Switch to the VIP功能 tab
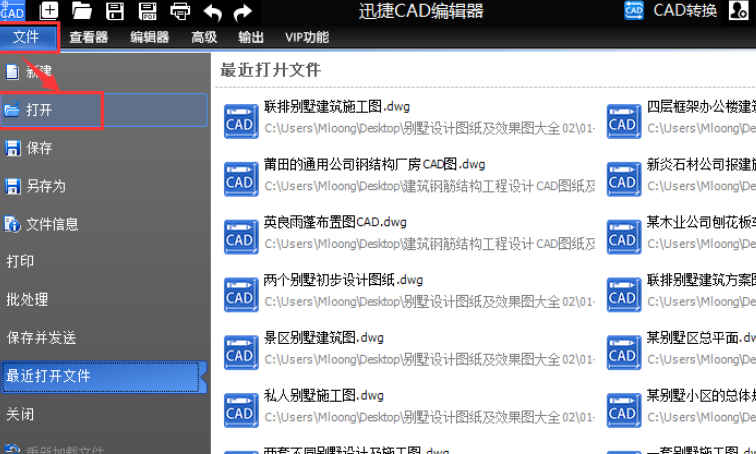This screenshot has width=756, height=454. pos(307,37)
